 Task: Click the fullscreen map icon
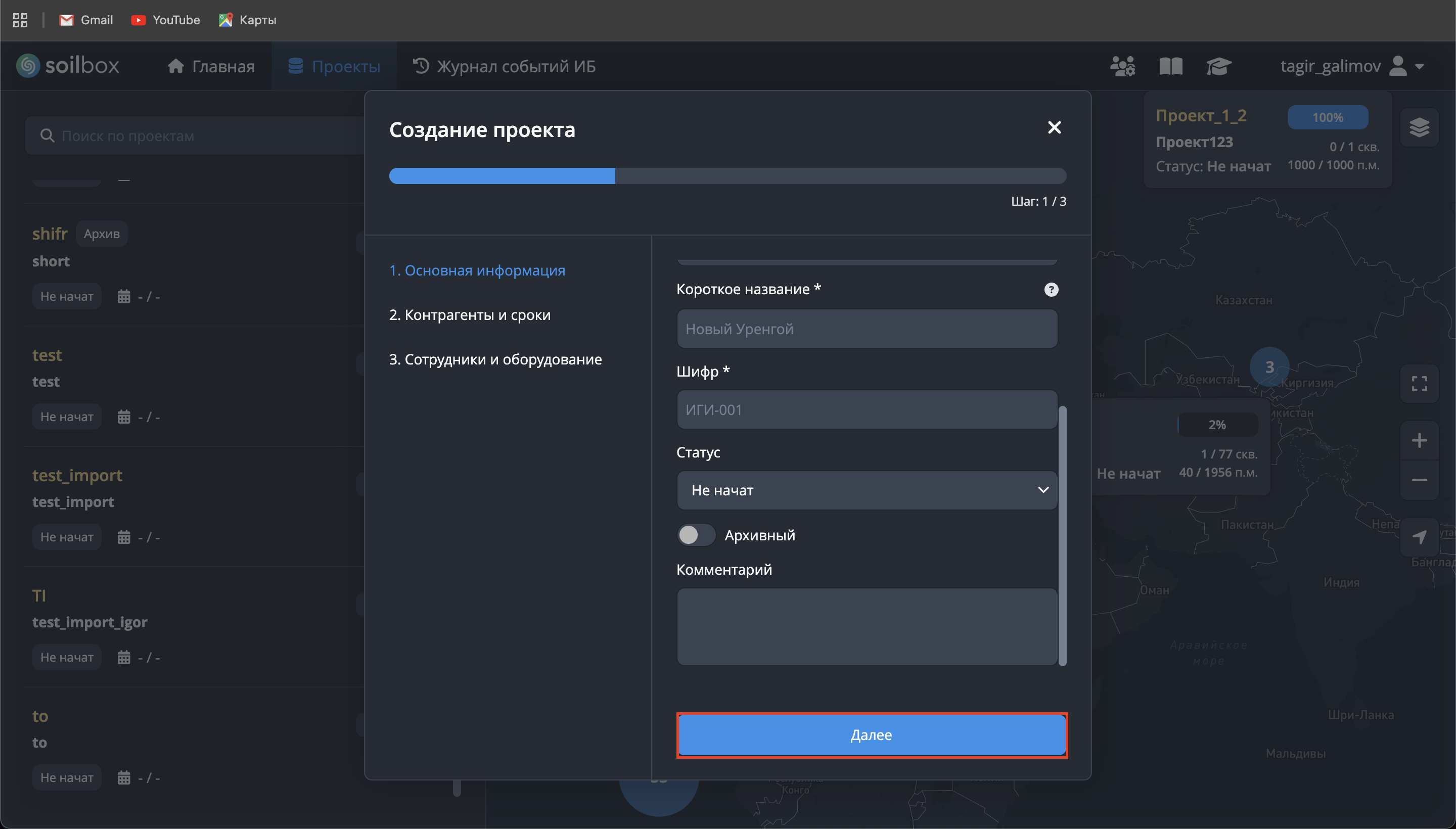pos(1419,384)
